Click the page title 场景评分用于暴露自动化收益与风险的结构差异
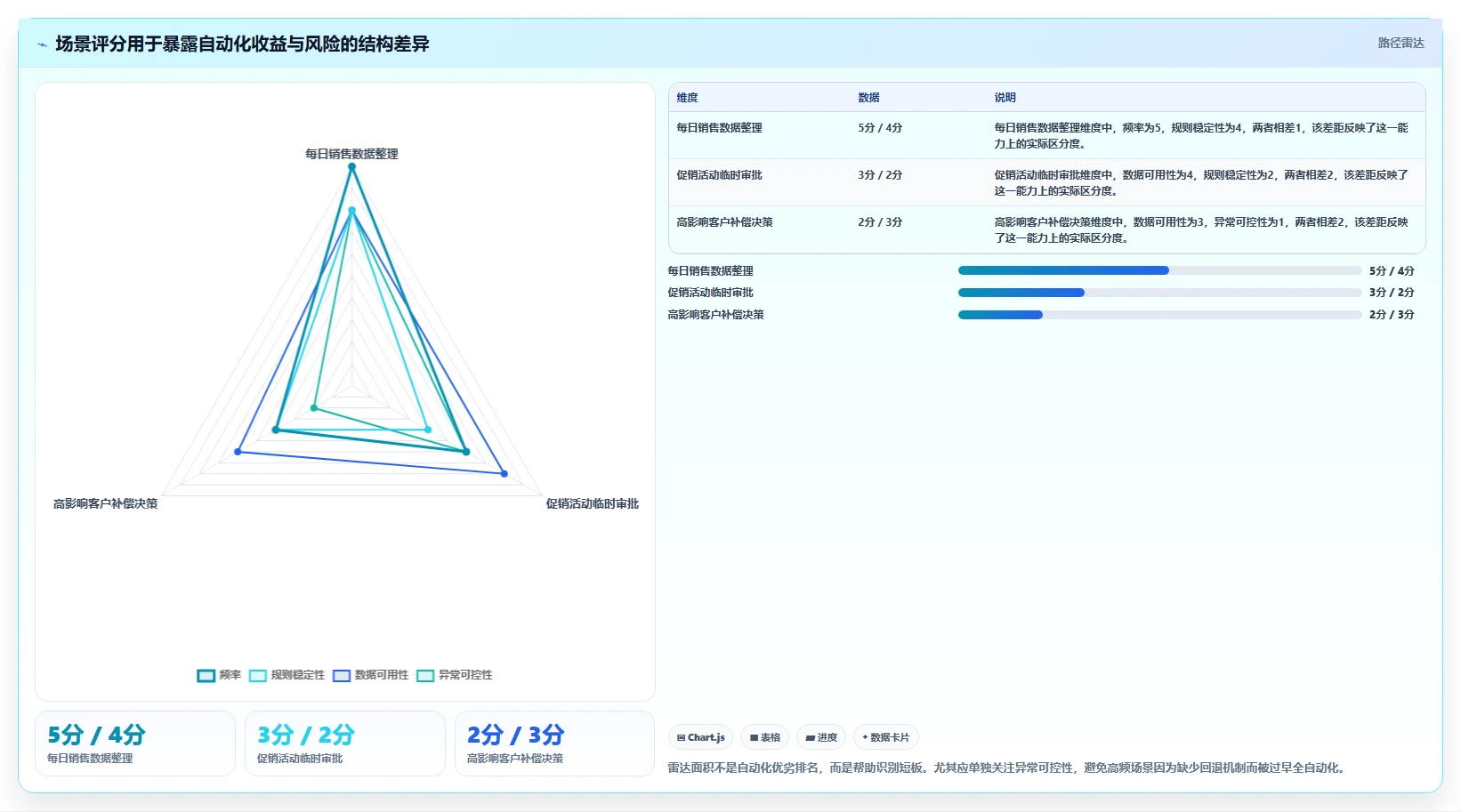Viewport: 1461px width, 812px height. coord(242,44)
